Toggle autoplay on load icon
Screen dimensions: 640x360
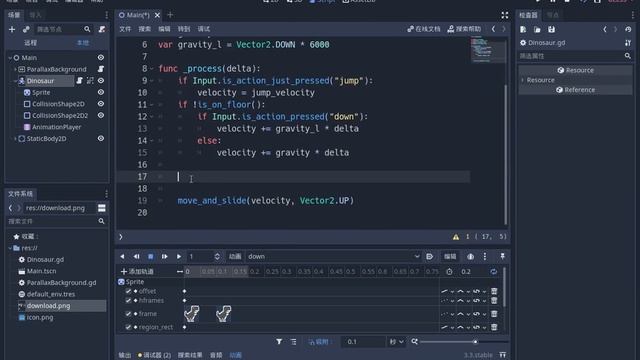pyautogui.click(x=429, y=256)
